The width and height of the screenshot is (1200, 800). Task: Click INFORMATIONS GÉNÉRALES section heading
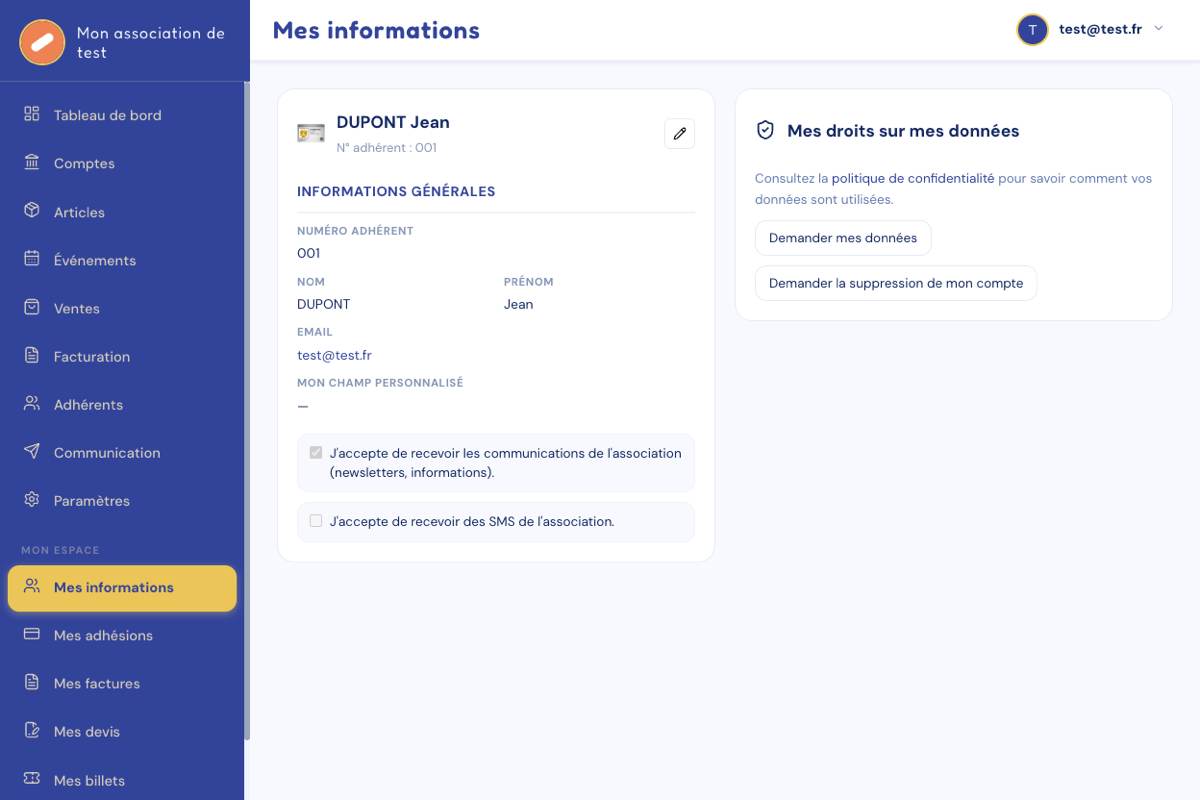(396, 191)
